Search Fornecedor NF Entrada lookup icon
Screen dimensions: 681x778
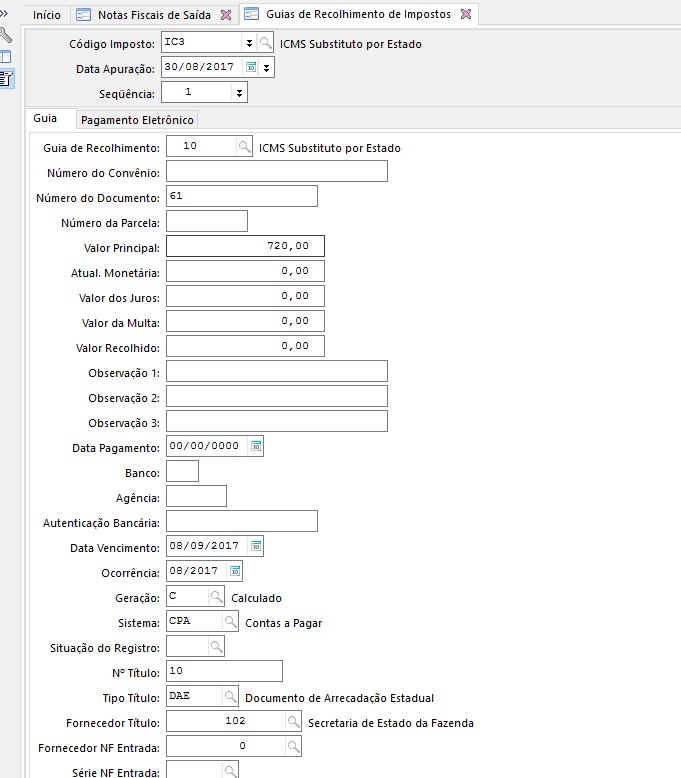[293, 746]
